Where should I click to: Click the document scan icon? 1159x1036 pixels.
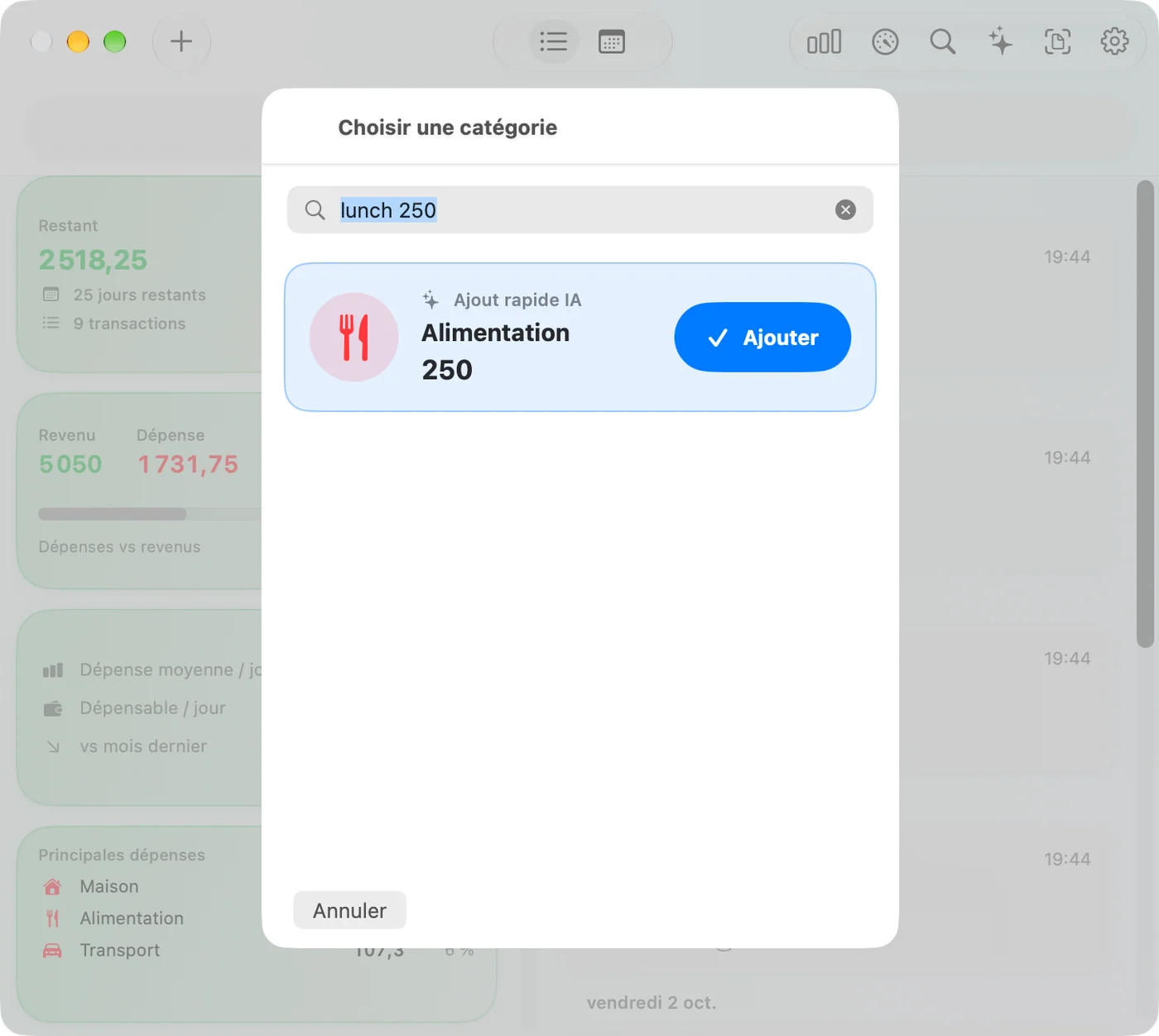pos(1057,41)
